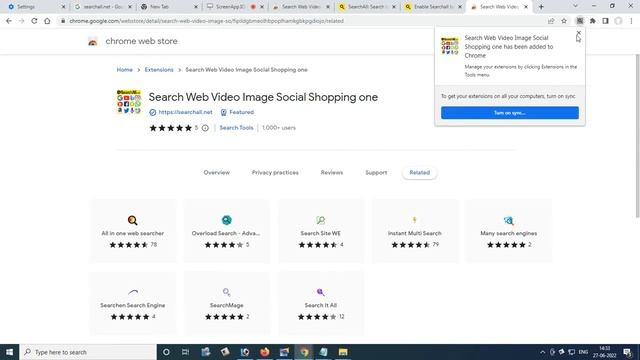Open the Search Site WE extension card
Image resolution: width=640 pixels, height=360 pixels.
tap(320, 231)
